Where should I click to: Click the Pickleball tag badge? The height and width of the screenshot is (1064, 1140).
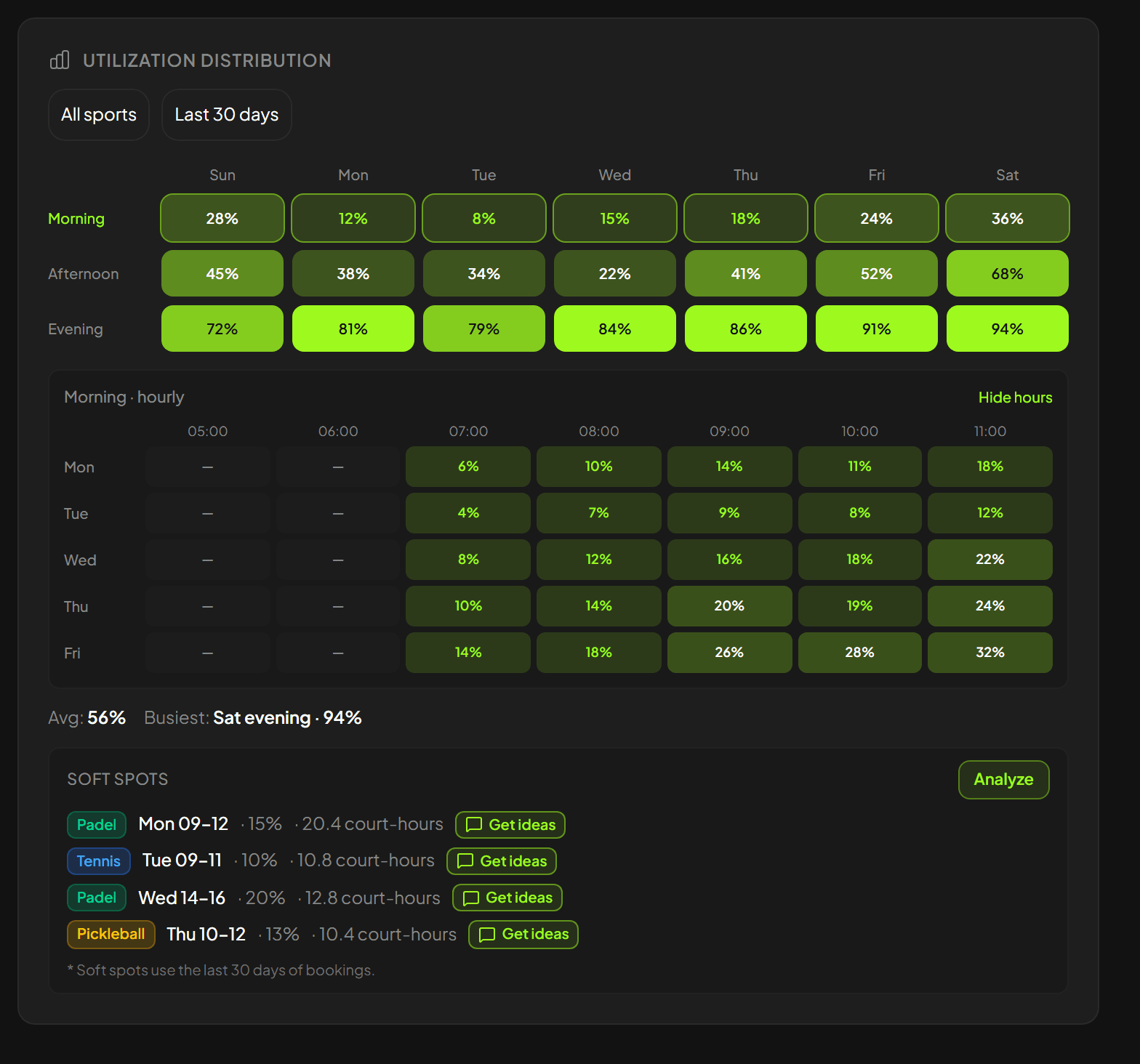(x=111, y=934)
